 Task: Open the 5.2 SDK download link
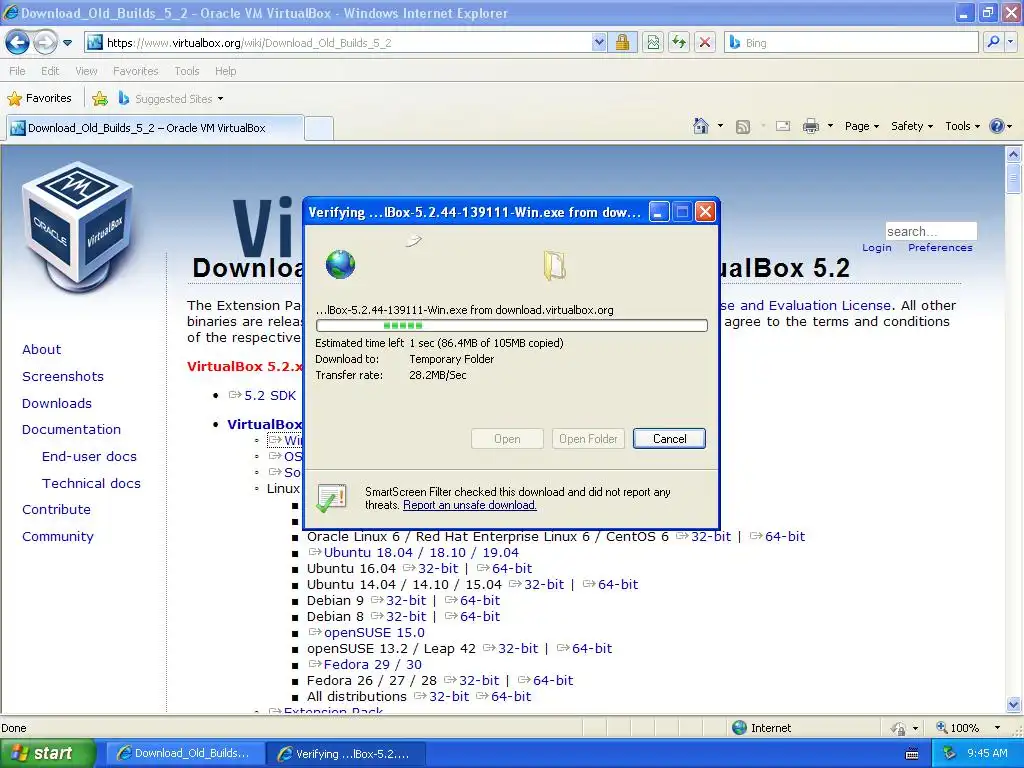coord(263,395)
